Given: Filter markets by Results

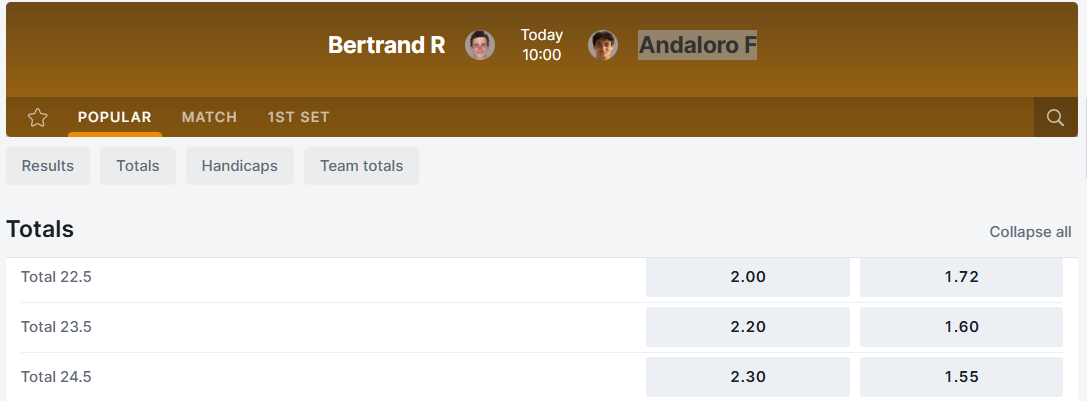Looking at the screenshot, I should (48, 166).
